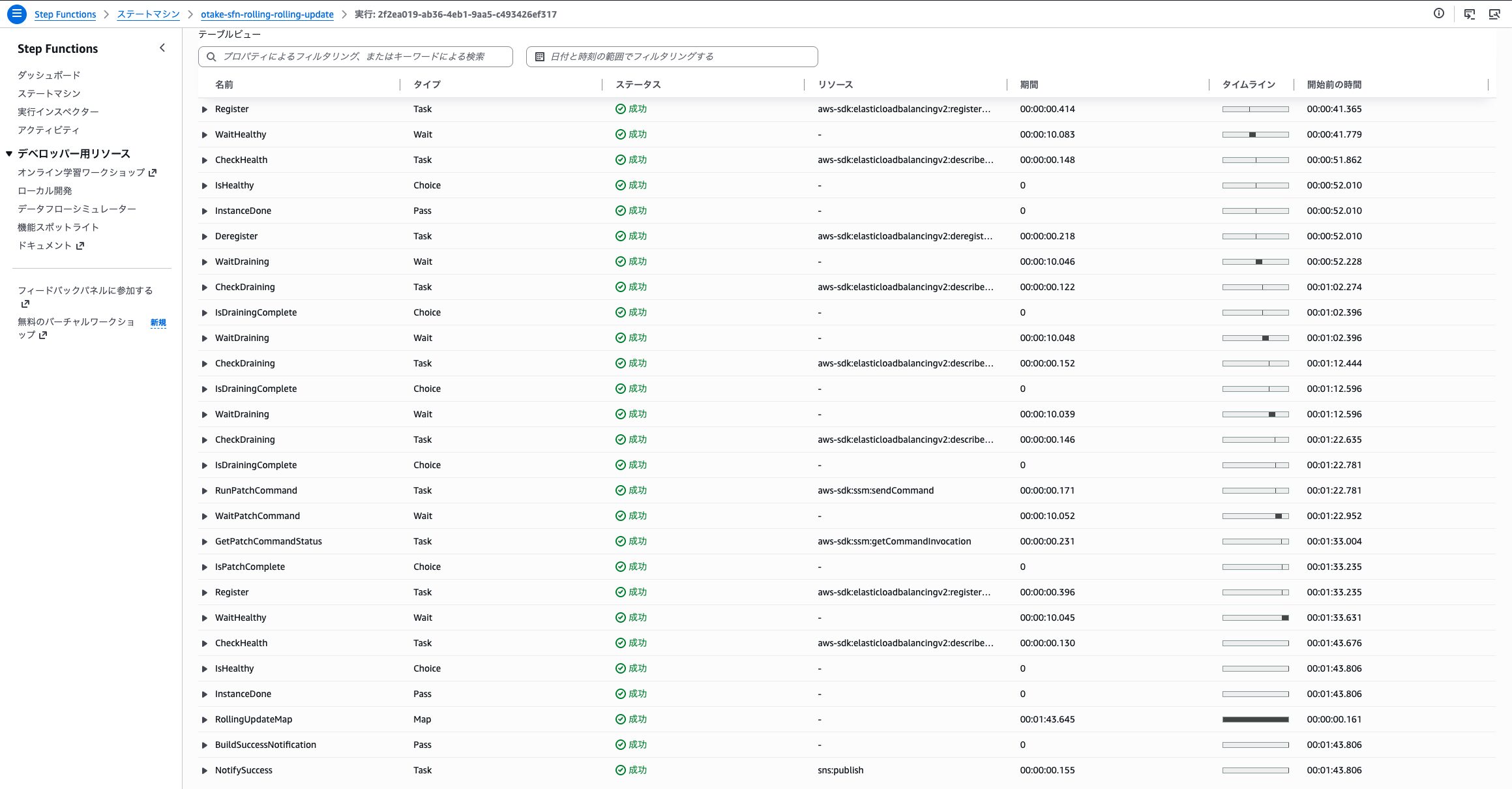The image size is (1512, 789).
Task: Click the success check icon in RunPatchCommand row
Action: [x=621, y=490]
